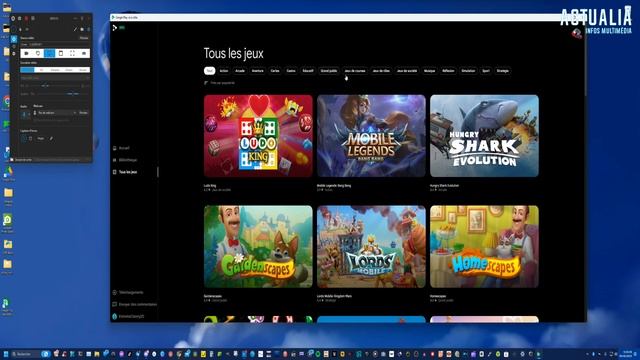640x360 pixels.
Task: Open Envoyer des commentaires in the sidebar
Action: pos(134,304)
